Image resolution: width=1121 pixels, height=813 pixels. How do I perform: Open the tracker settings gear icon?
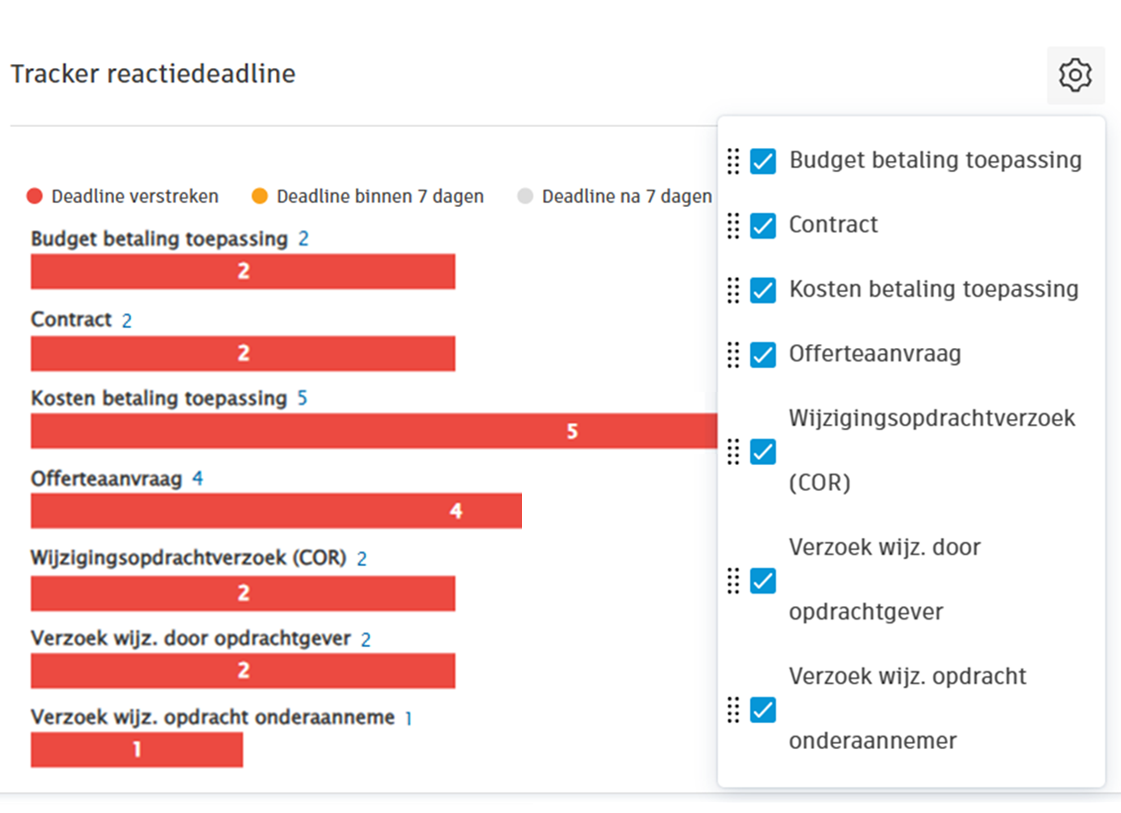click(x=1075, y=75)
